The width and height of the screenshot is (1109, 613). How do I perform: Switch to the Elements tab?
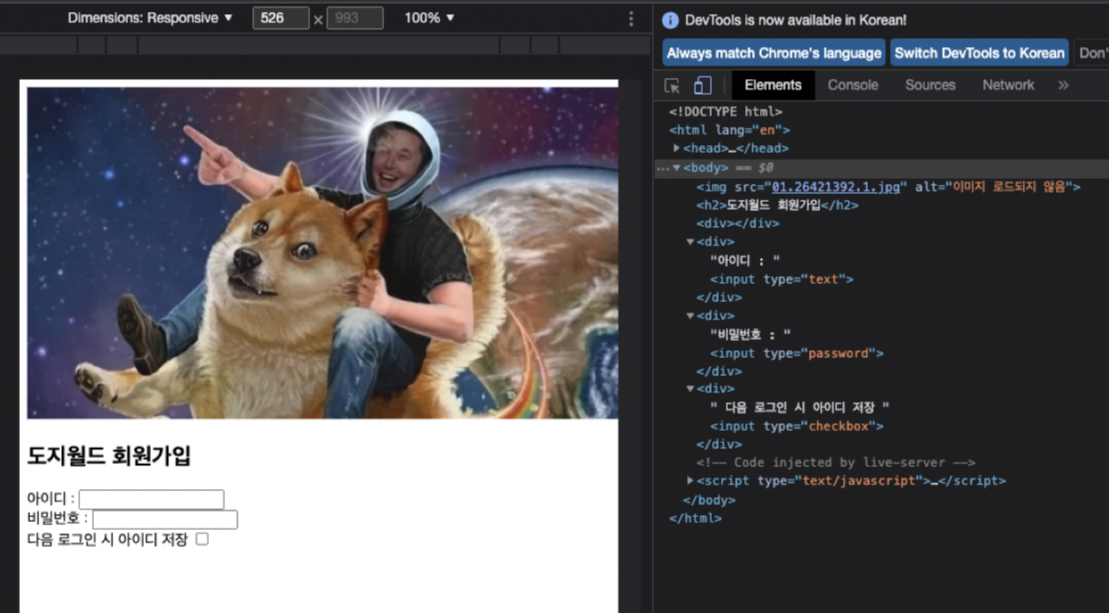click(772, 86)
